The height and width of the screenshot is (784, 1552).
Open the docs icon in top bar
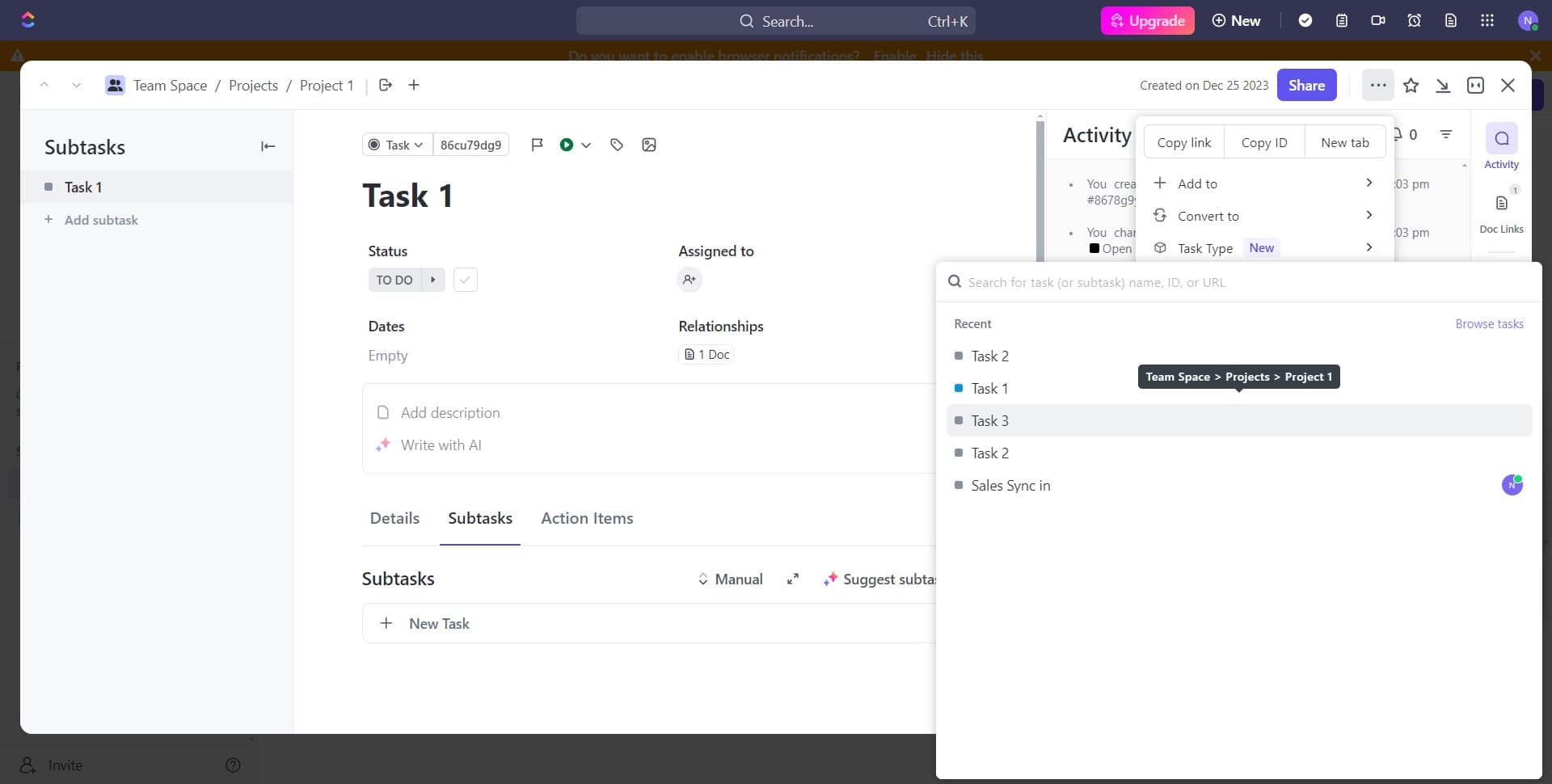1451,20
